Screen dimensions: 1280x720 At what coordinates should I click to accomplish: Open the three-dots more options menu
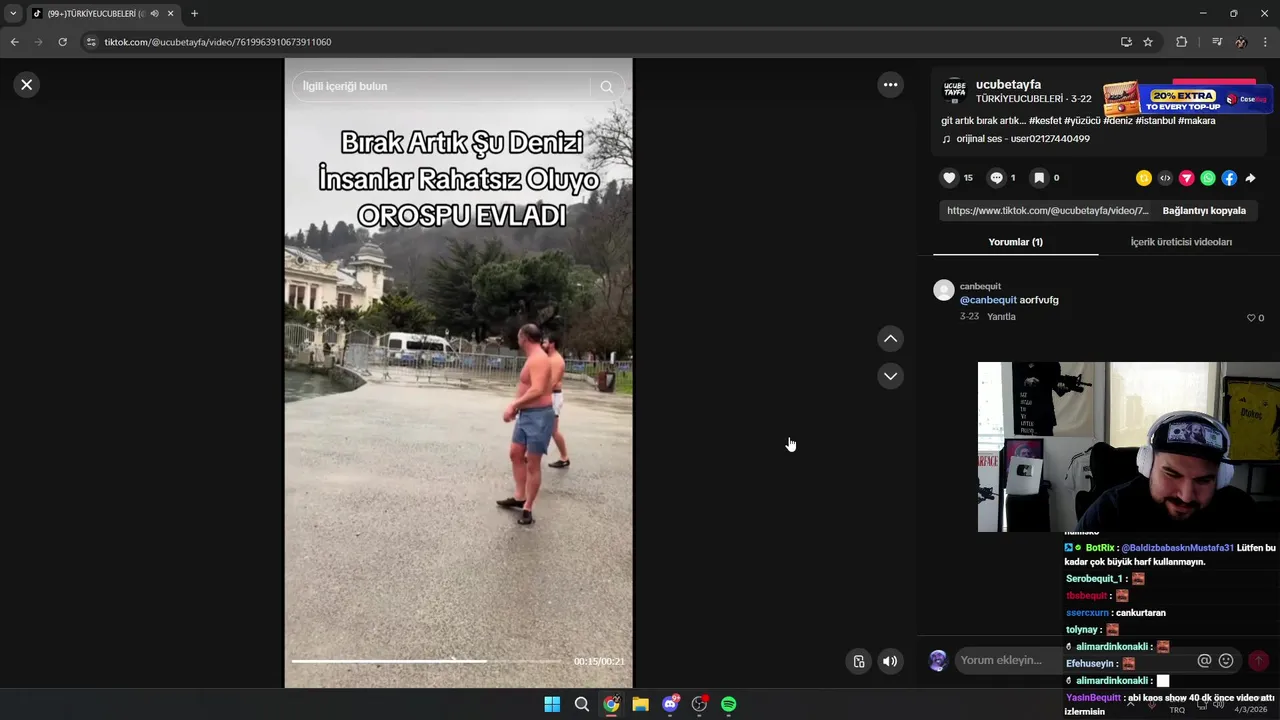tap(890, 85)
